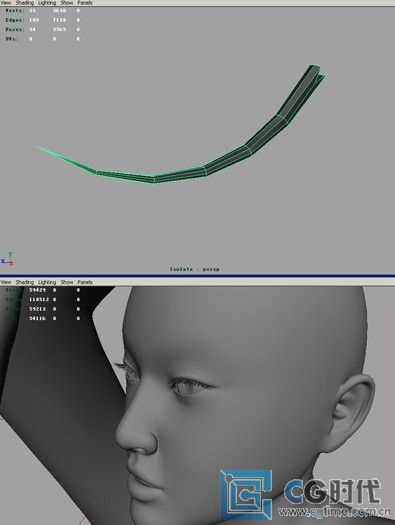Click the 54116 UV count value
Viewport: 395px width, 525px height.
click(x=37, y=318)
